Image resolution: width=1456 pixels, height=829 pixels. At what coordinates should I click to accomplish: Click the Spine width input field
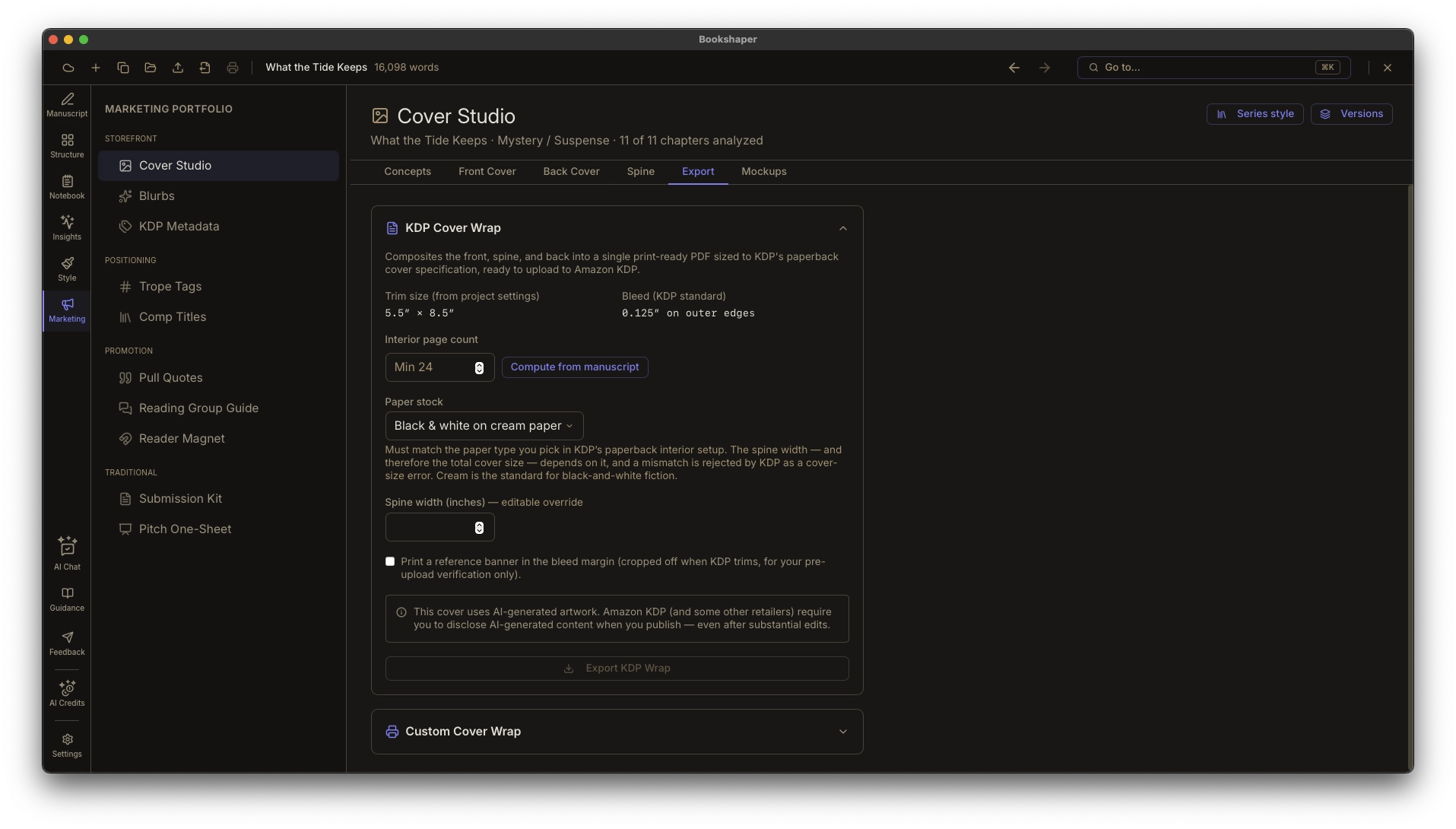439,528
